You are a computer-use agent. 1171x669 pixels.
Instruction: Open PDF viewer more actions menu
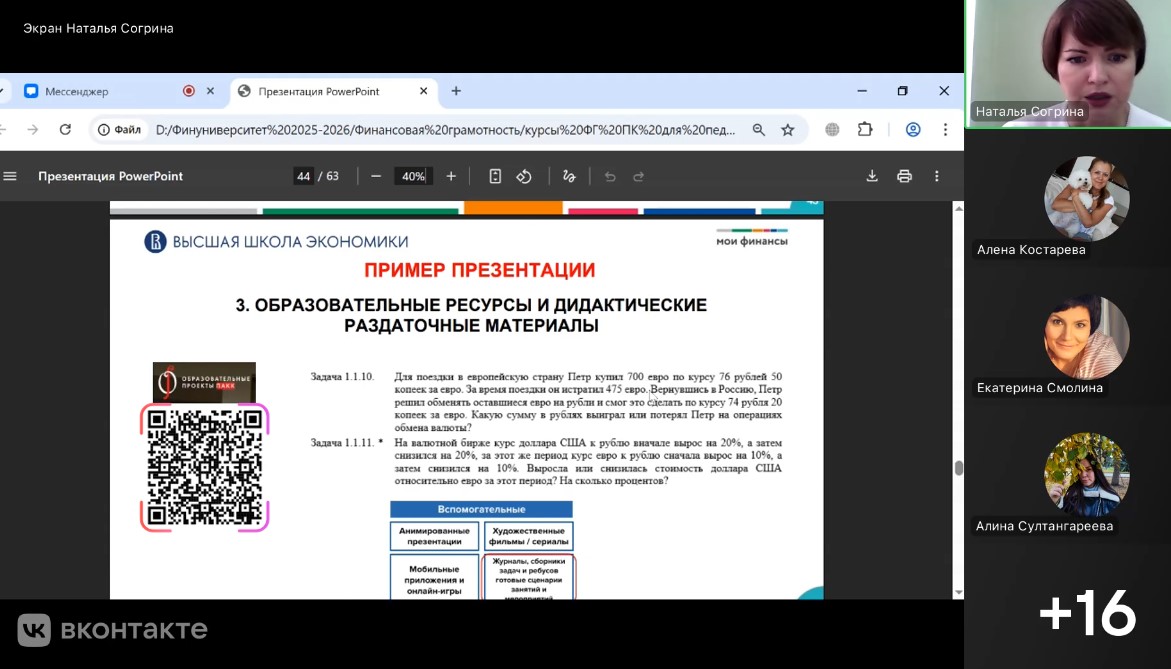[937, 176]
